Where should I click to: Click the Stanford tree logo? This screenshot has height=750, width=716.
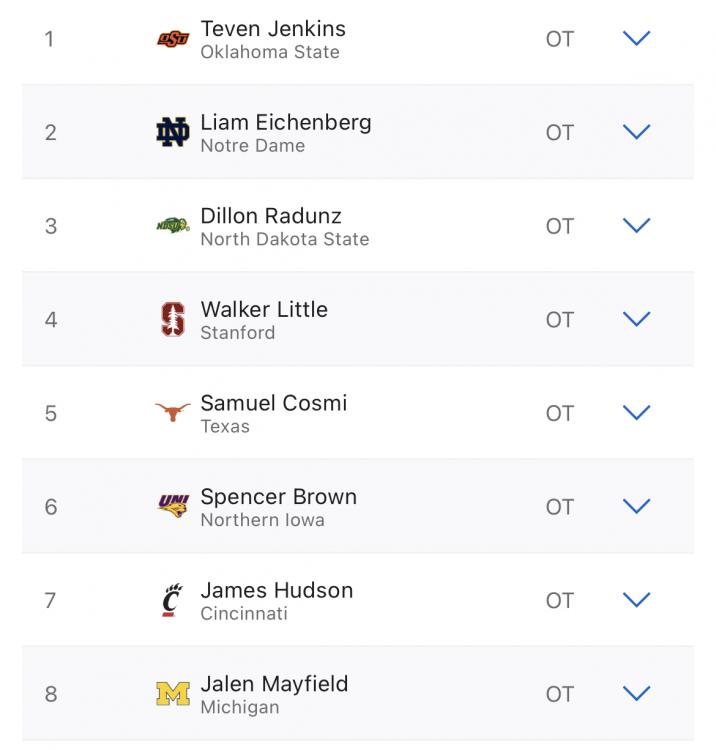pos(173,320)
